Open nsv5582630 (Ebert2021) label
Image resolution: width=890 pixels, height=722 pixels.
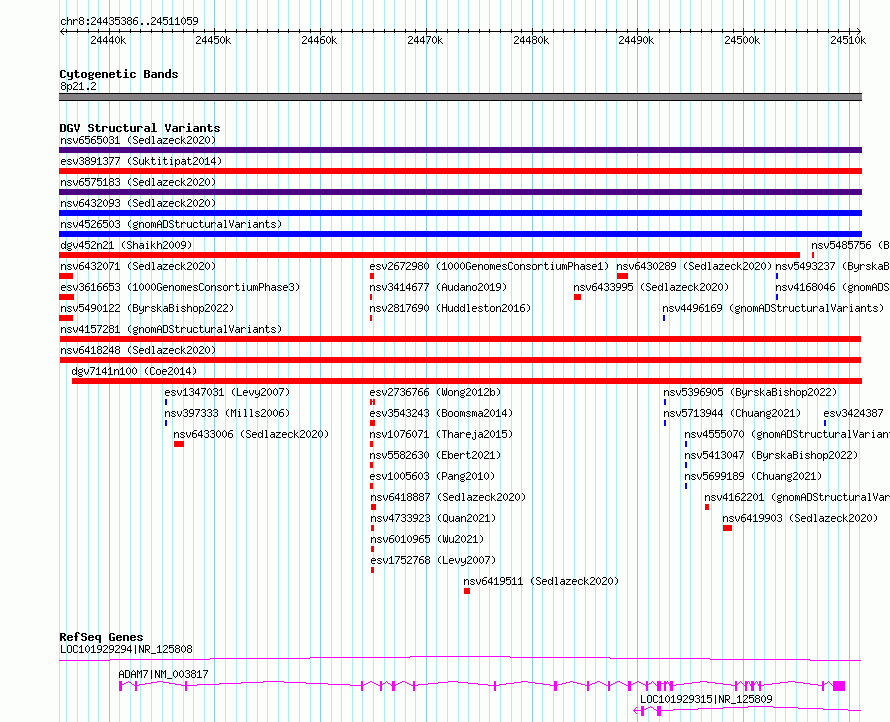tap(435, 455)
